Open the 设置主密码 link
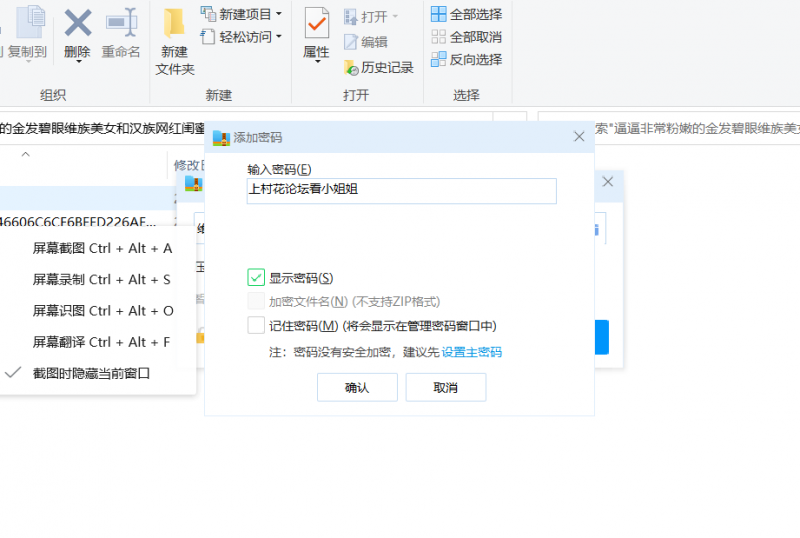 (x=471, y=352)
